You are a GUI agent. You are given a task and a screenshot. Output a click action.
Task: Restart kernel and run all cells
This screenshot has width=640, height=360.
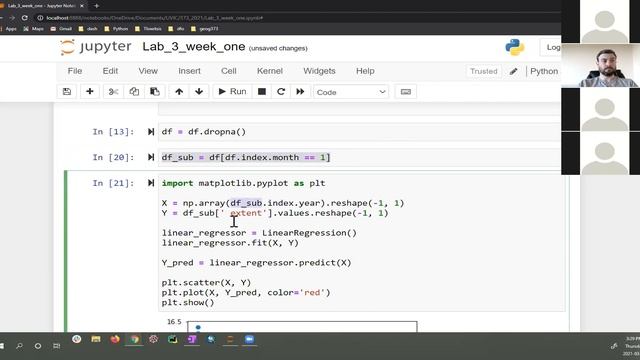click(x=300, y=92)
